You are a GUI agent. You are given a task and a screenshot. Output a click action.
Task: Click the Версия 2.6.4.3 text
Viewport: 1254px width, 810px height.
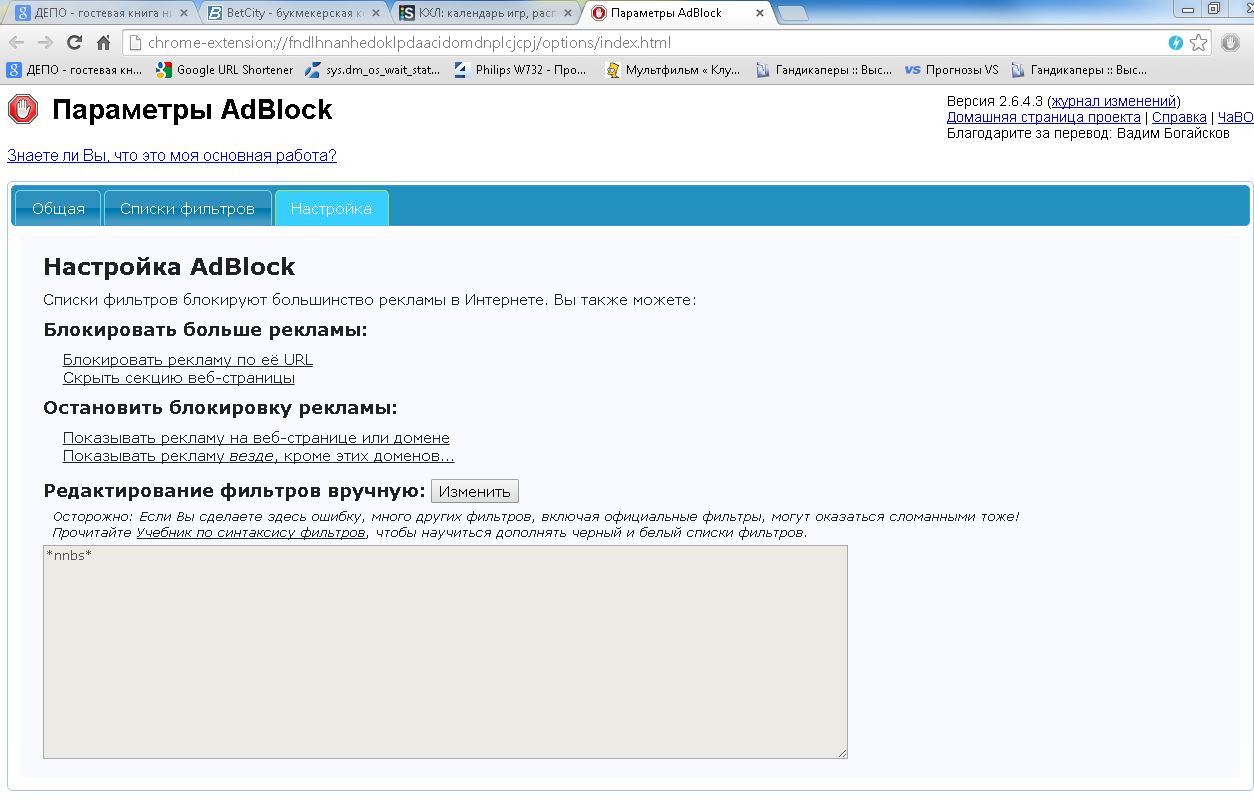point(995,101)
